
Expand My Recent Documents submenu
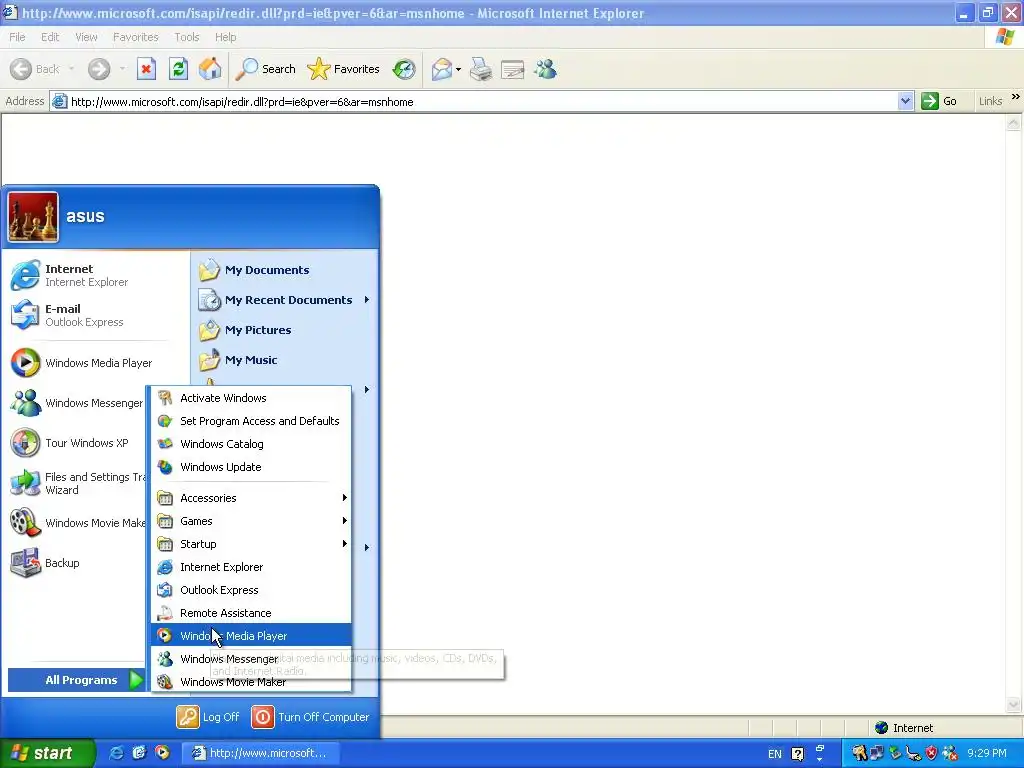[x=285, y=300]
